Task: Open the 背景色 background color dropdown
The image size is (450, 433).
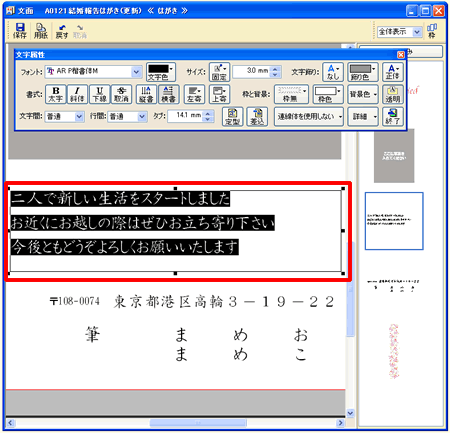Action: (363, 94)
